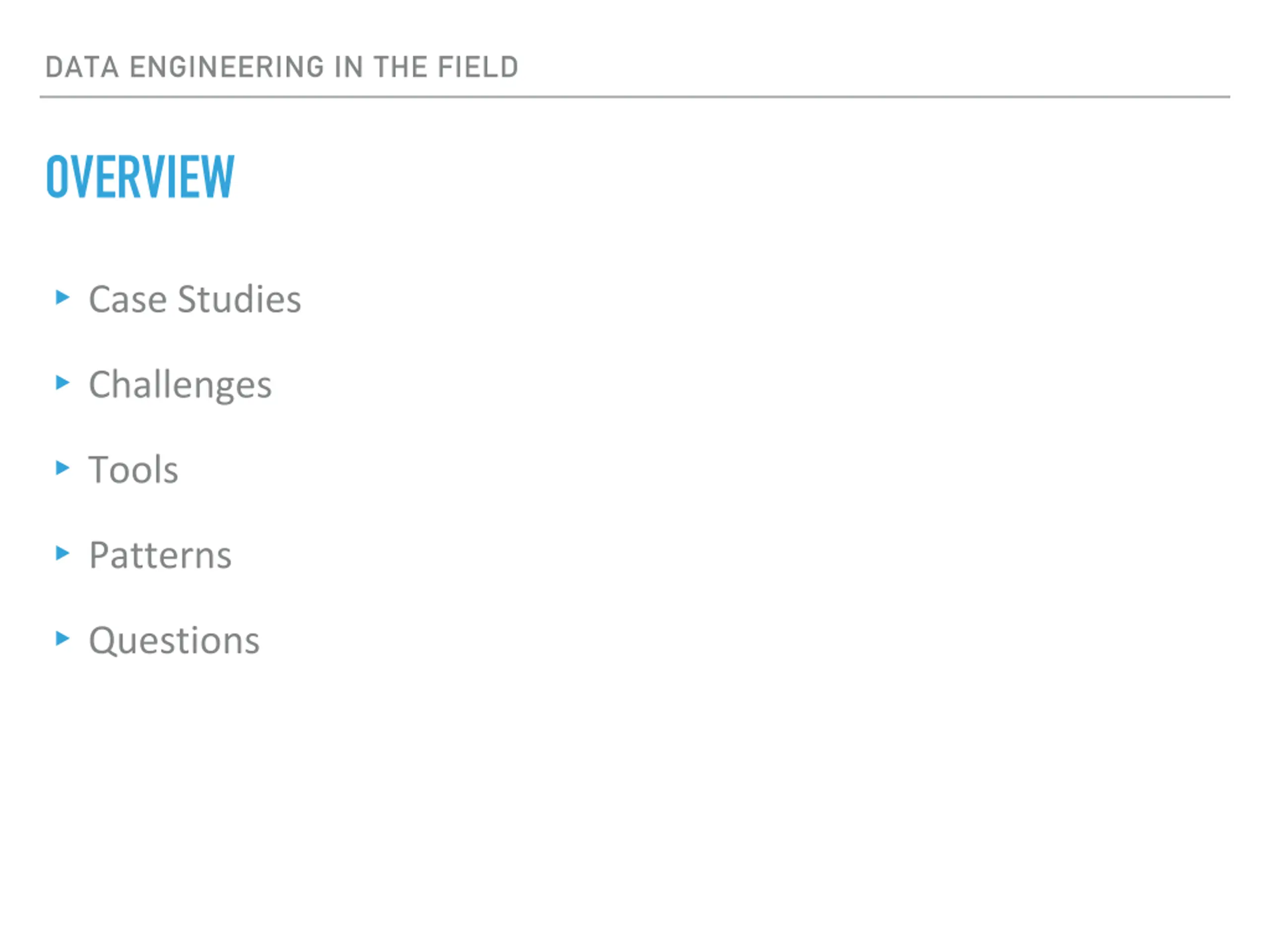The height and width of the screenshot is (952, 1270).
Task: Click the Challenges bullet text
Action: point(180,386)
